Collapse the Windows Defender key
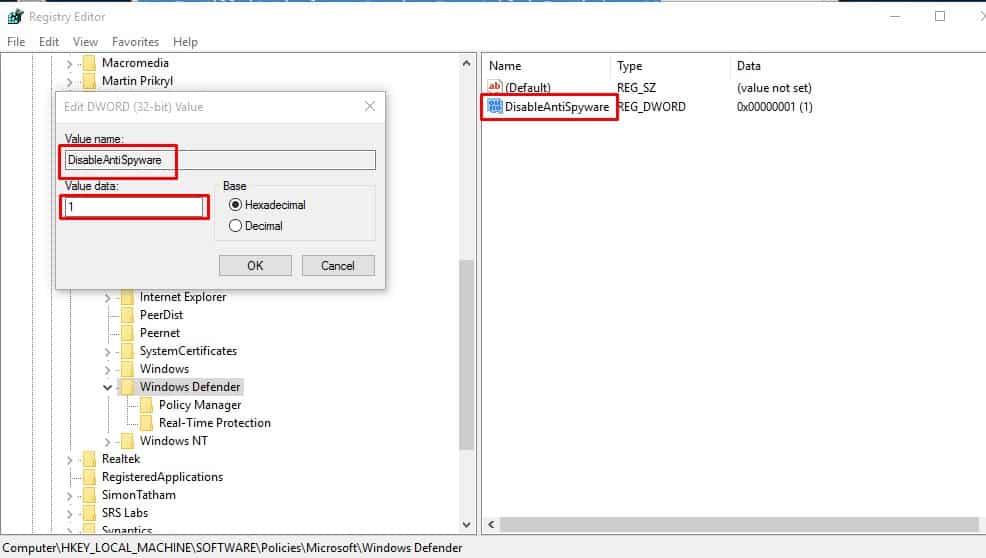 tap(107, 388)
